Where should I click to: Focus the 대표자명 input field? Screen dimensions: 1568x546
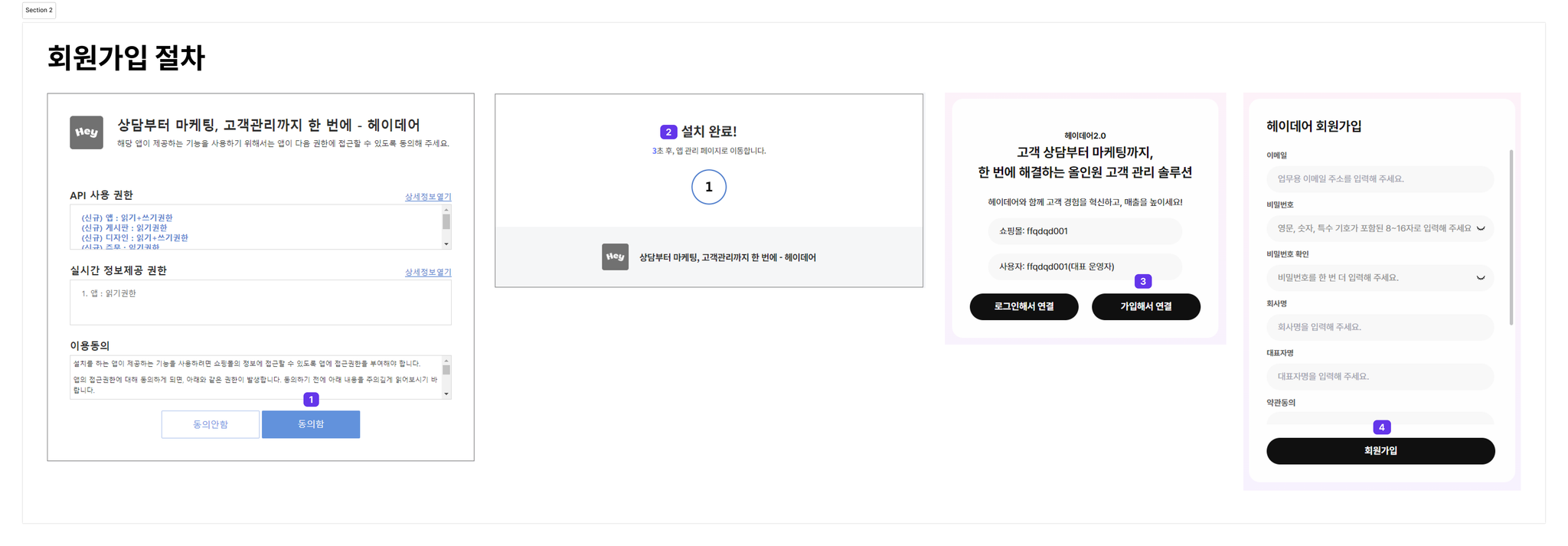(x=1380, y=377)
